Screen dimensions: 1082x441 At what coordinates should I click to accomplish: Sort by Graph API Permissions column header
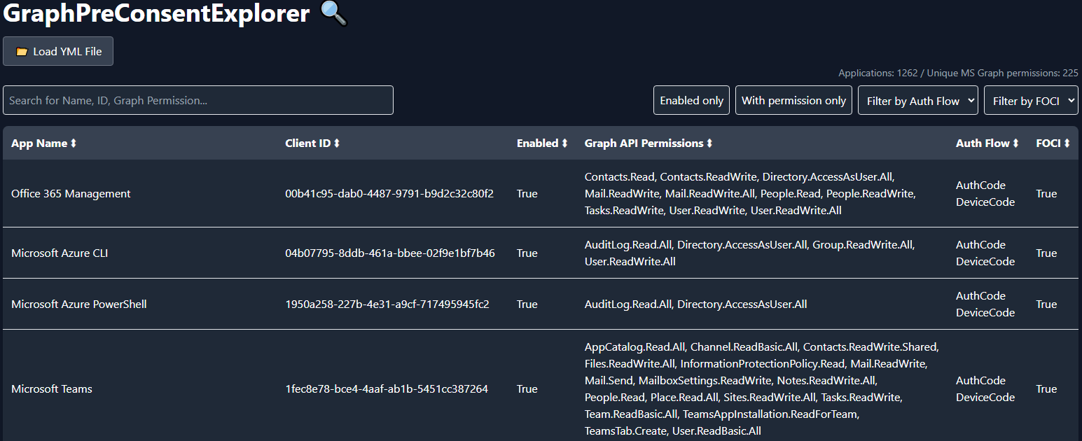click(649, 144)
